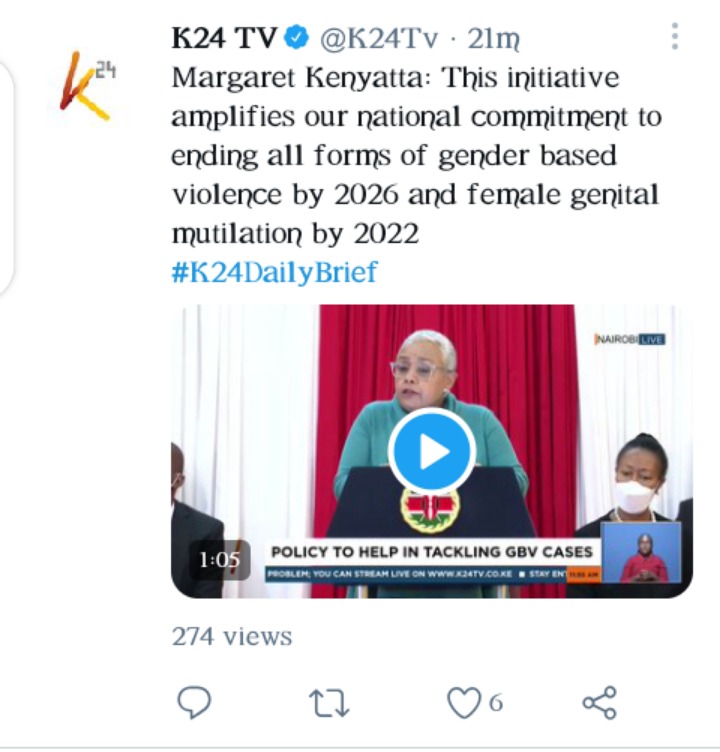Open the reply comment bubble icon

point(194,703)
